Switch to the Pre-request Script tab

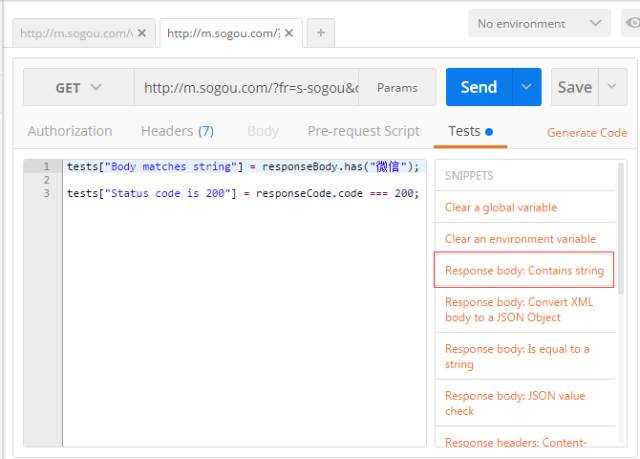363,131
